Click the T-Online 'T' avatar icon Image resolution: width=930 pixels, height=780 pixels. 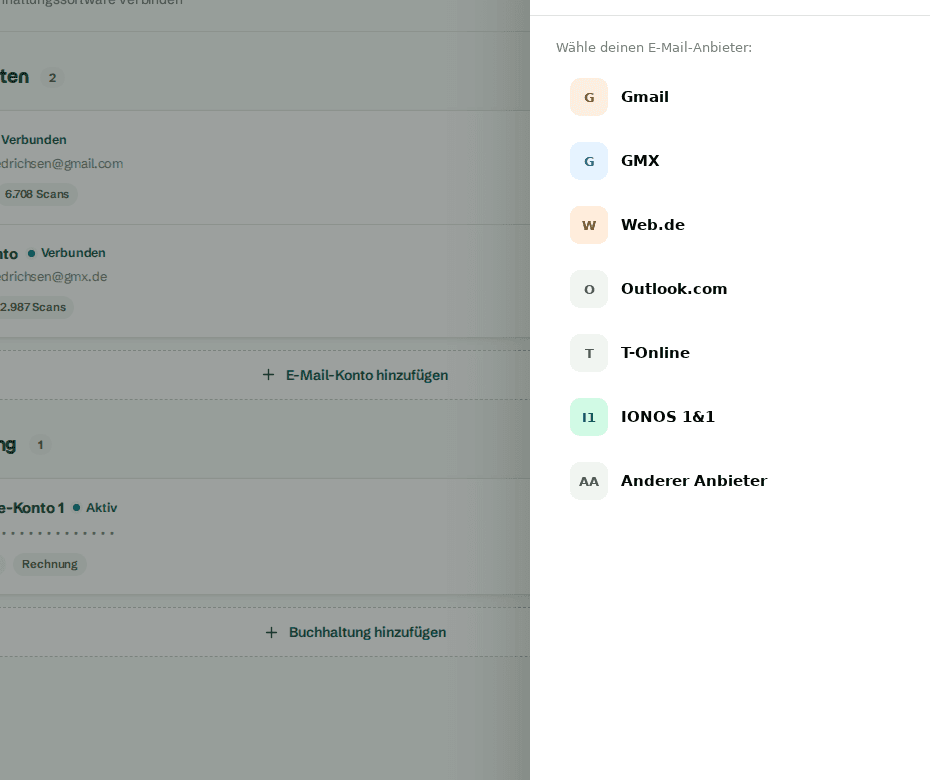[x=589, y=353]
